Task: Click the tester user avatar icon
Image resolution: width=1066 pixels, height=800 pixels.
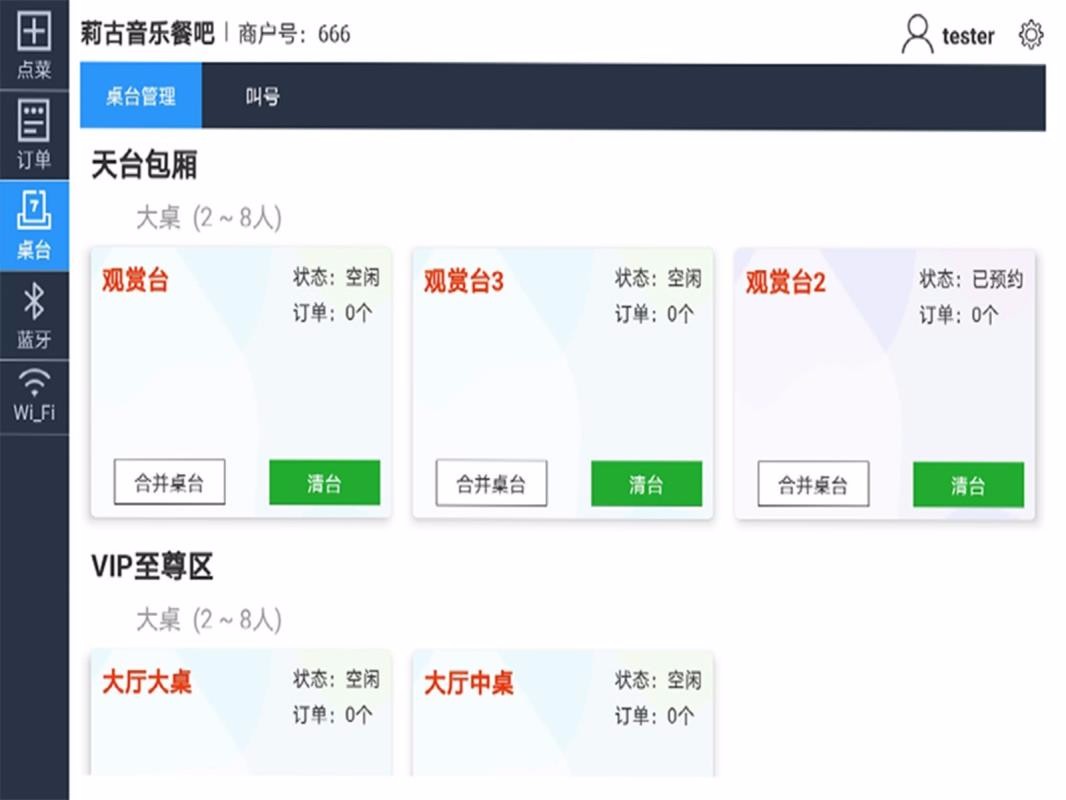Action: click(916, 35)
